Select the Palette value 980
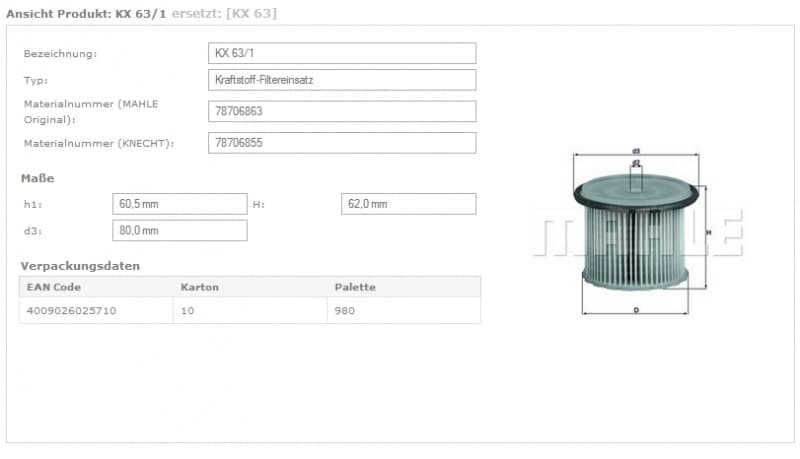Screen dimensions: 800x459 [344, 311]
